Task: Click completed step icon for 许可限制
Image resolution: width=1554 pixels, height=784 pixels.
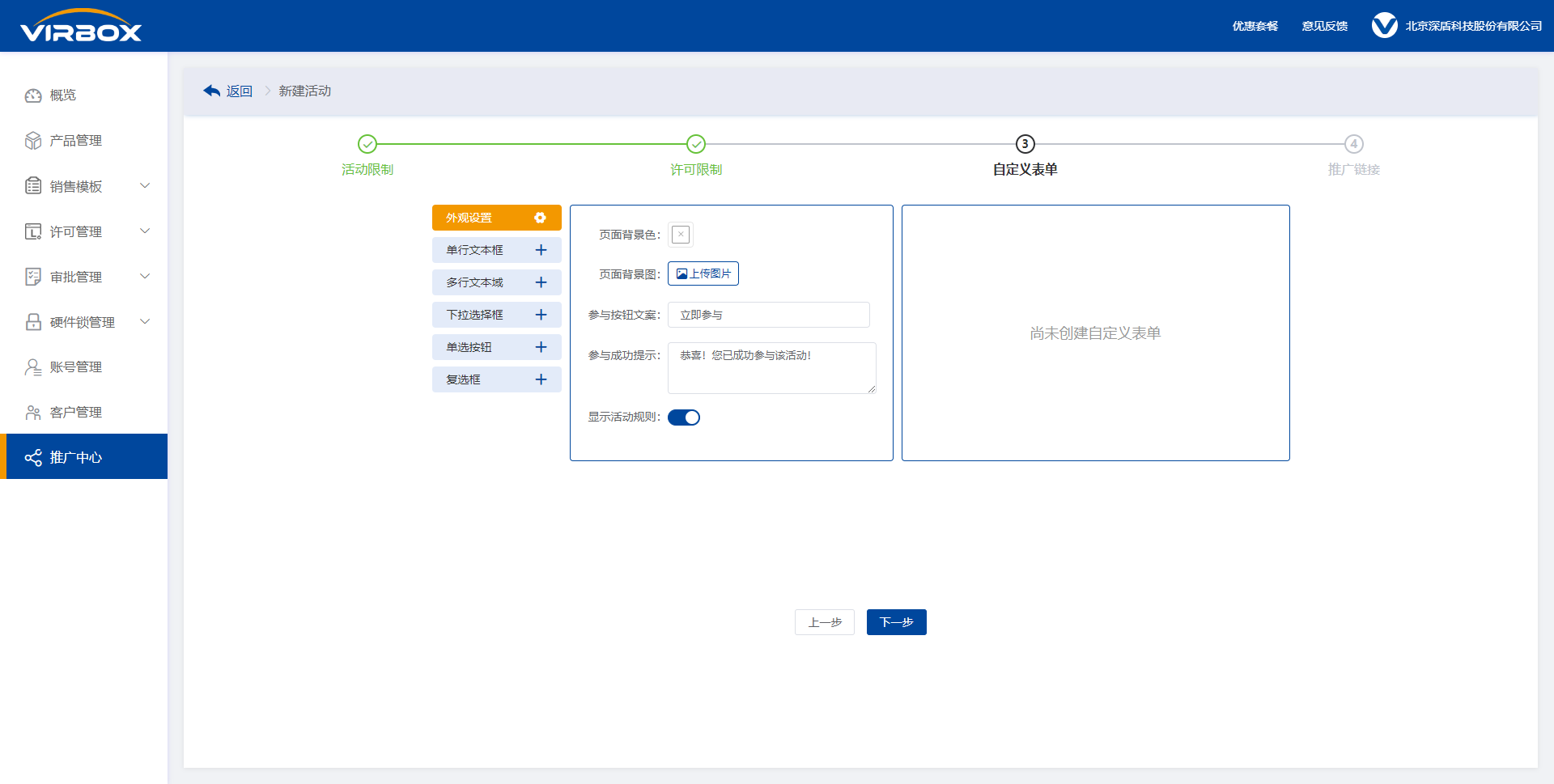Action: point(696,144)
